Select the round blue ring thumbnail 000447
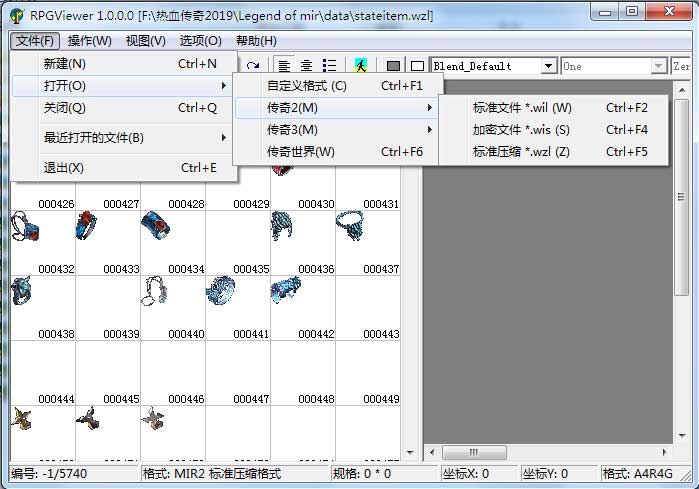The height and width of the screenshot is (489, 699). click(221, 291)
